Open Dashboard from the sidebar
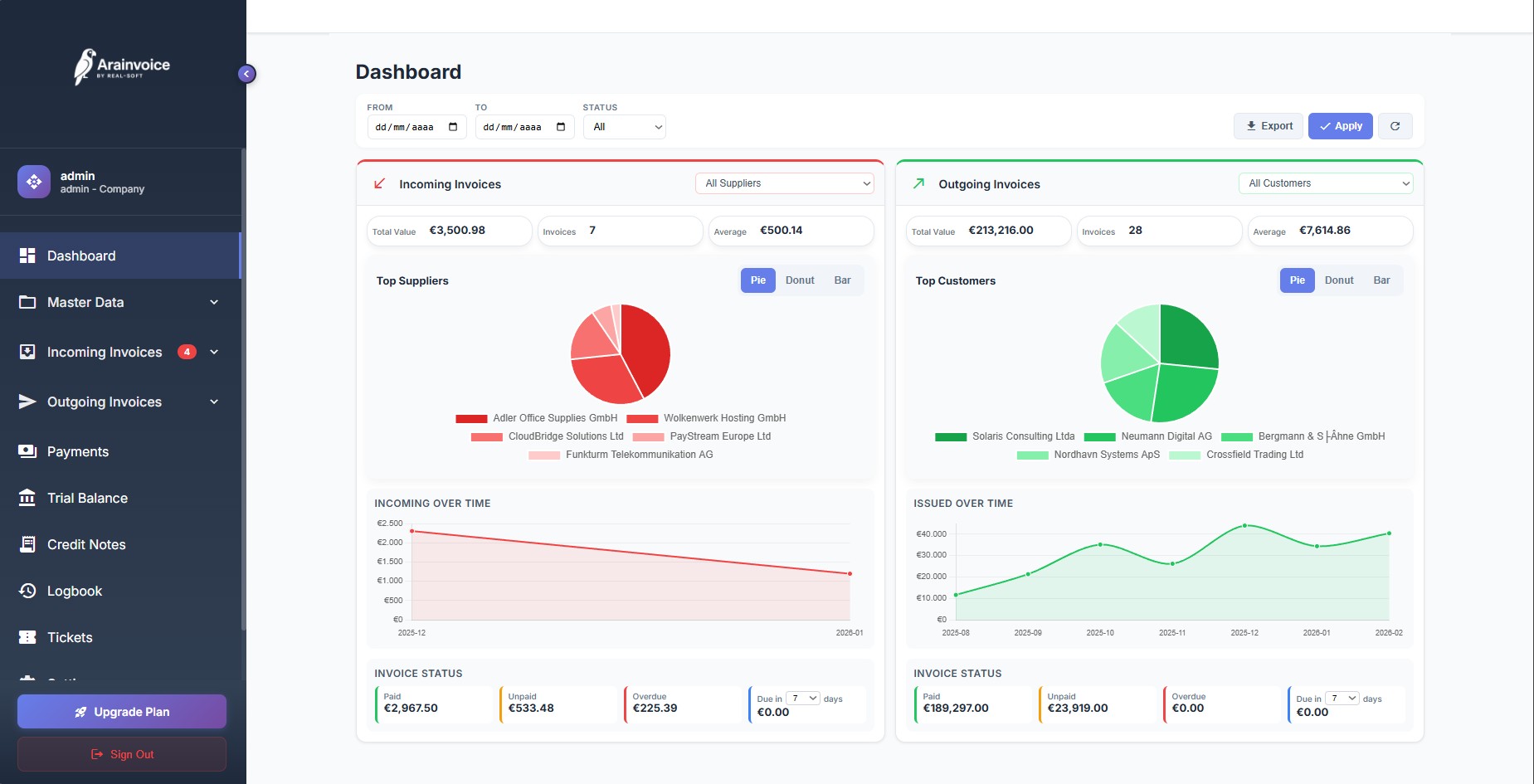The width and height of the screenshot is (1534, 784). tap(81, 256)
